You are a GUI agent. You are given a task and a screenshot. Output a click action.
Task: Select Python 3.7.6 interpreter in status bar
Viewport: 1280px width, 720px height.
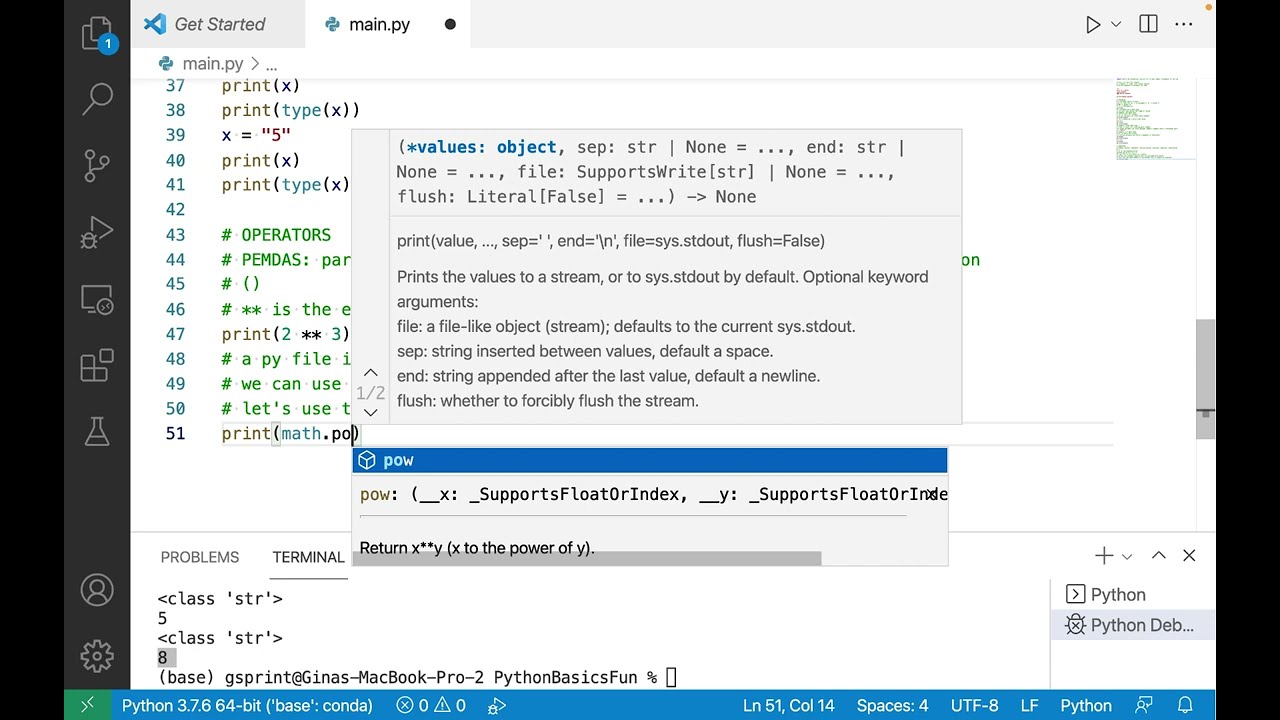[x=247, y=705]
